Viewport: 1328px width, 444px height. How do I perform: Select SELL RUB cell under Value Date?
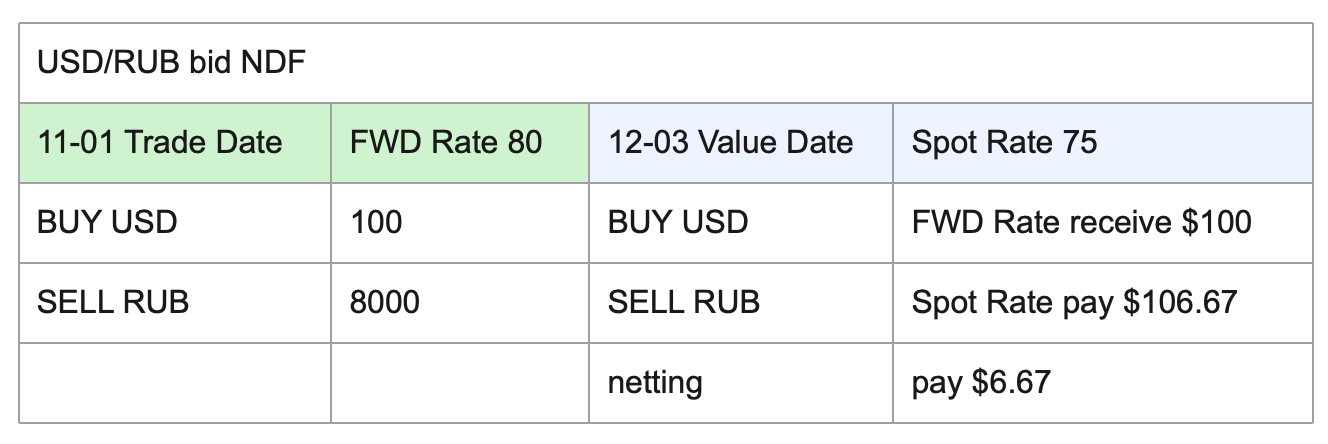point(683,302)
